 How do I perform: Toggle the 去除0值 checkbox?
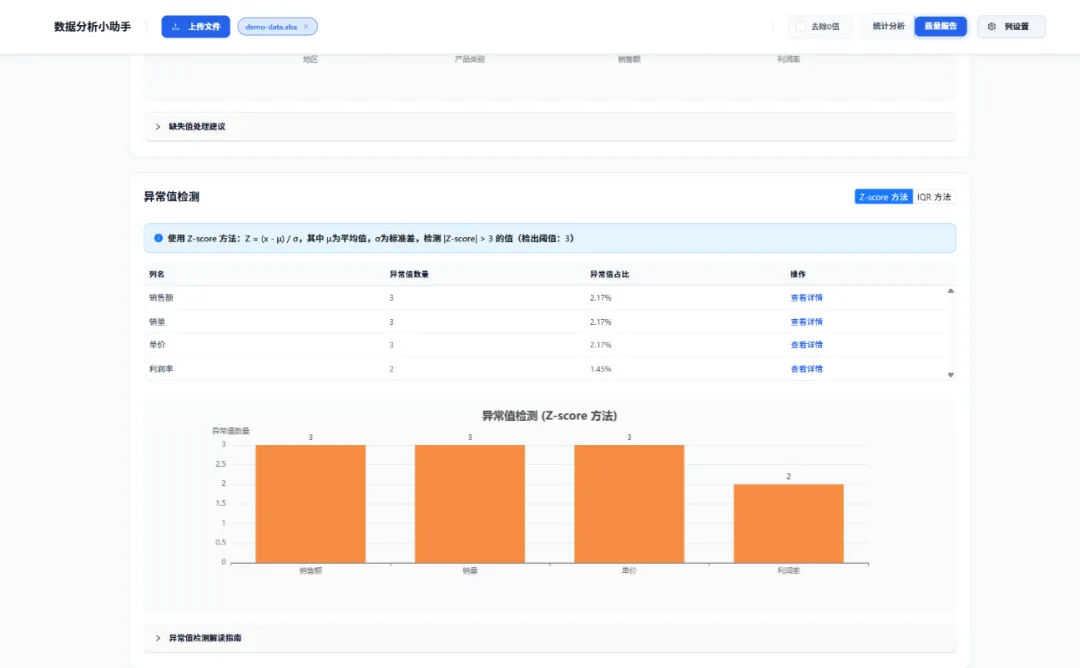coord(800,27)
